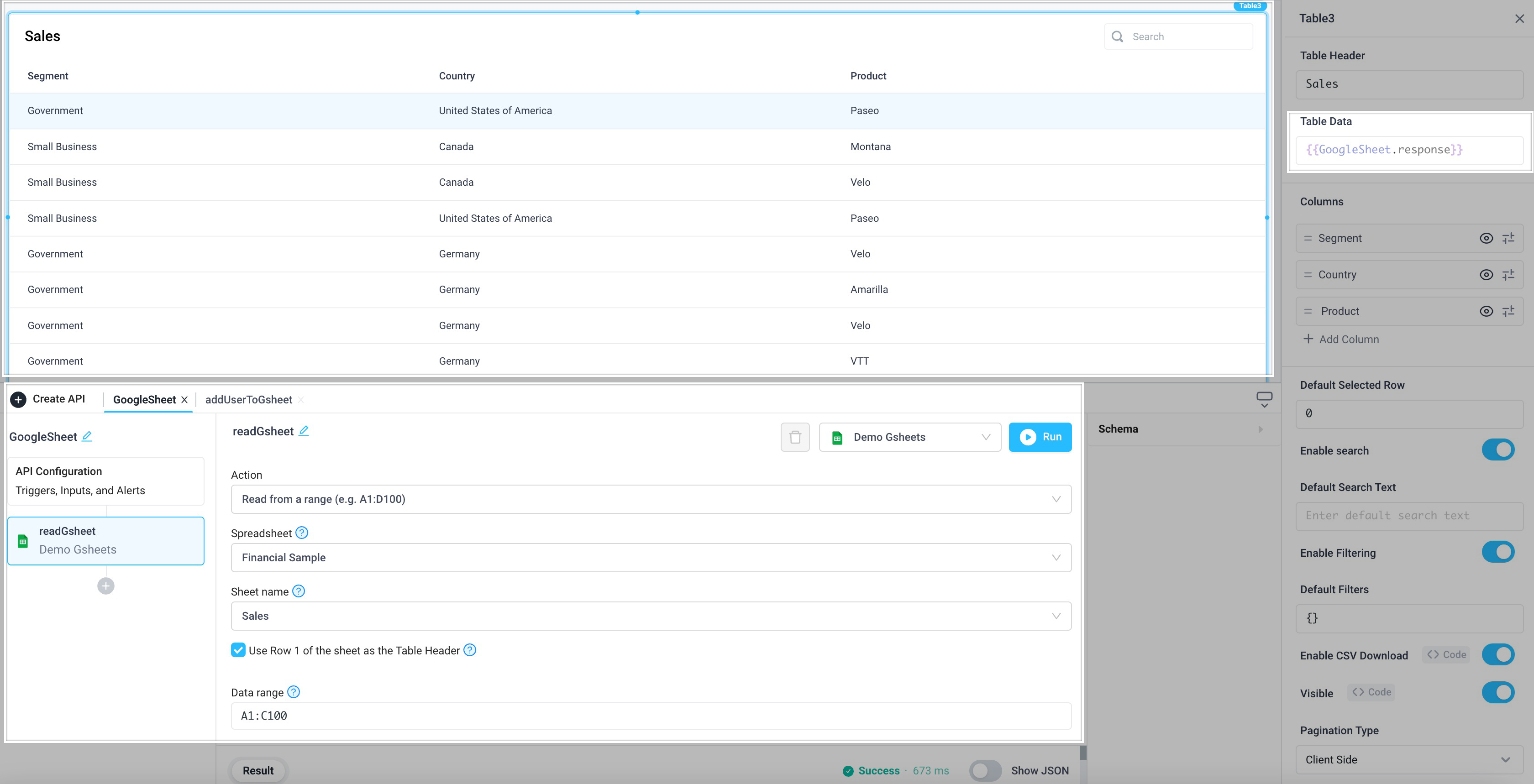Click the Default Selected Row input field

[1409, 413]
